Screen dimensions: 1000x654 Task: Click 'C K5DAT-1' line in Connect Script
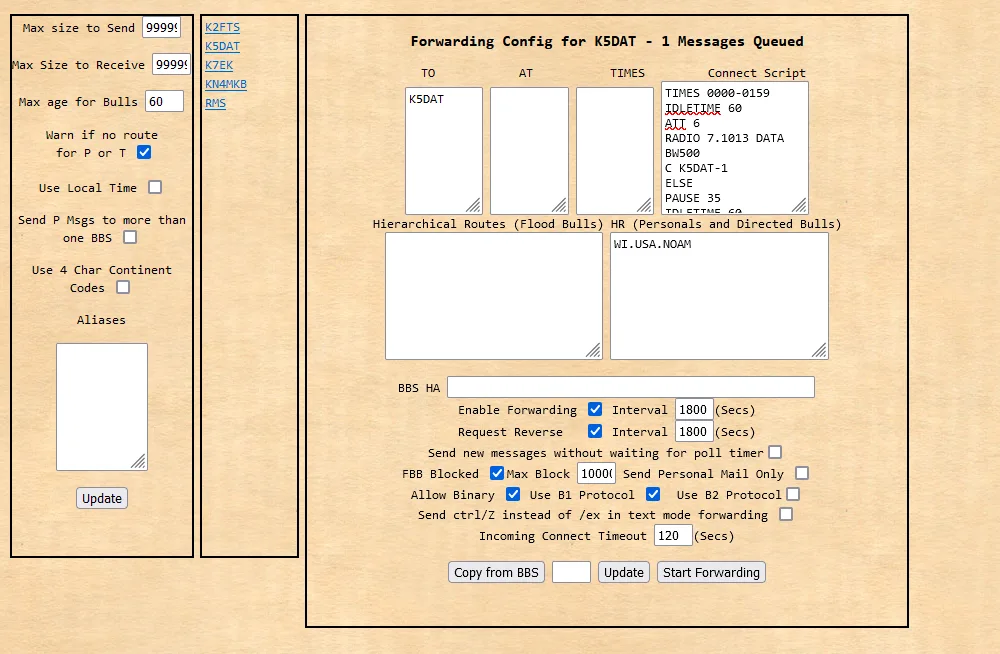point(696,168)
